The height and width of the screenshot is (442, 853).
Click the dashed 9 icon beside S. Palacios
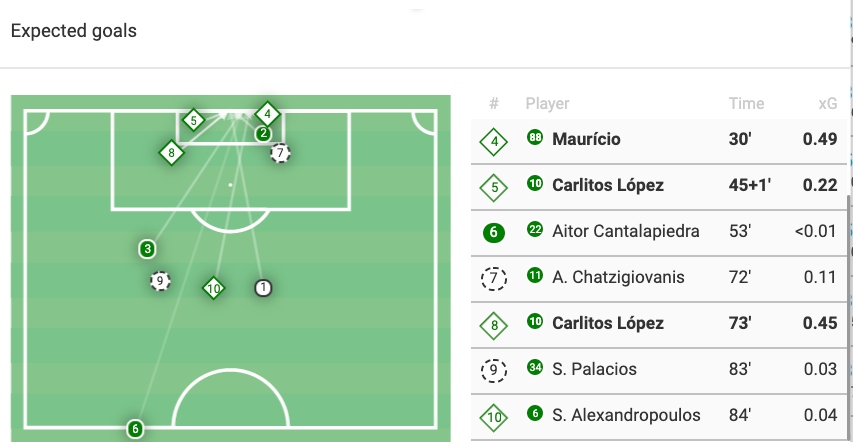494,370
